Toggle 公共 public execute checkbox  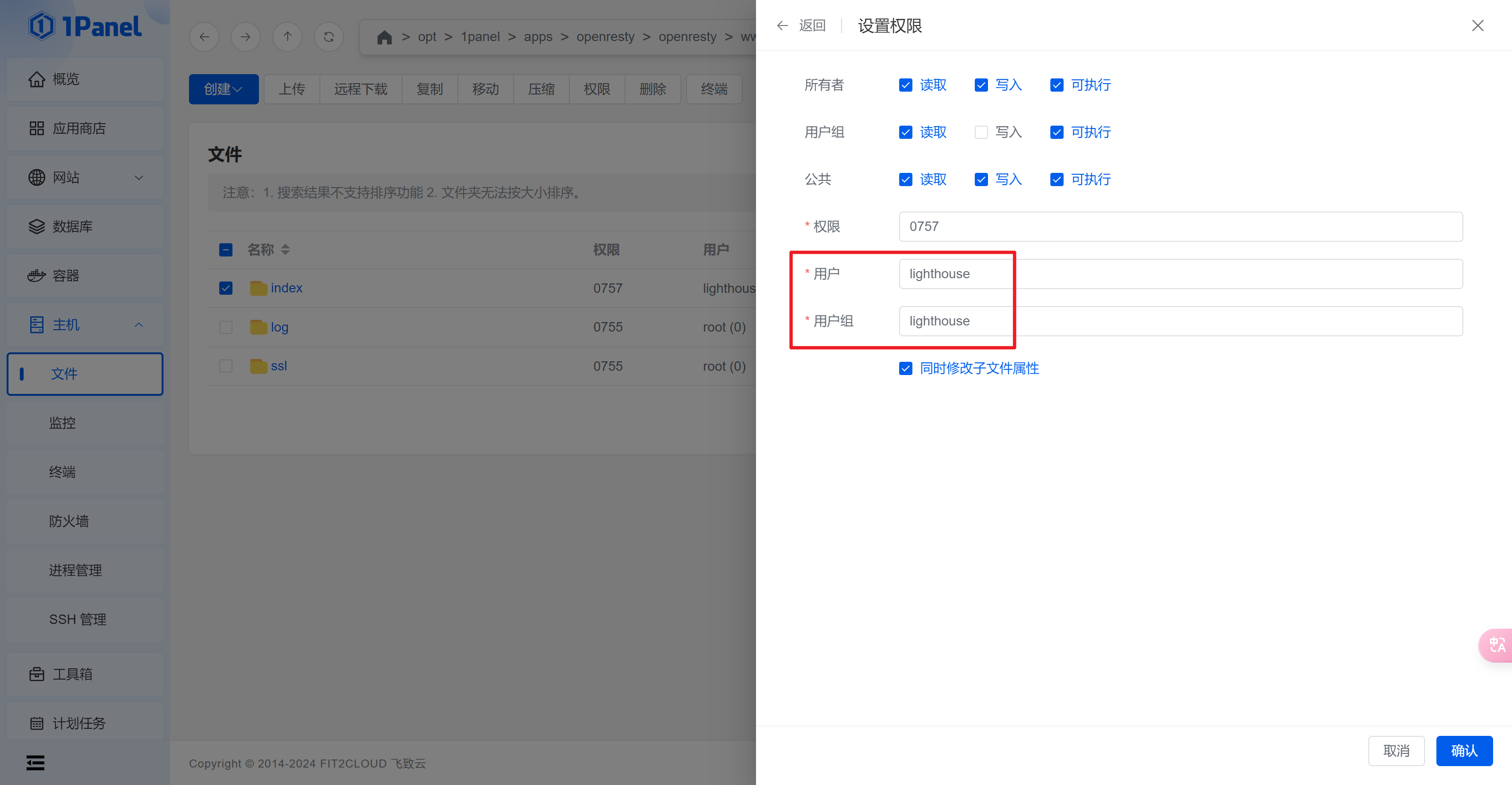pyautogui.click(x=1057, y=180)
